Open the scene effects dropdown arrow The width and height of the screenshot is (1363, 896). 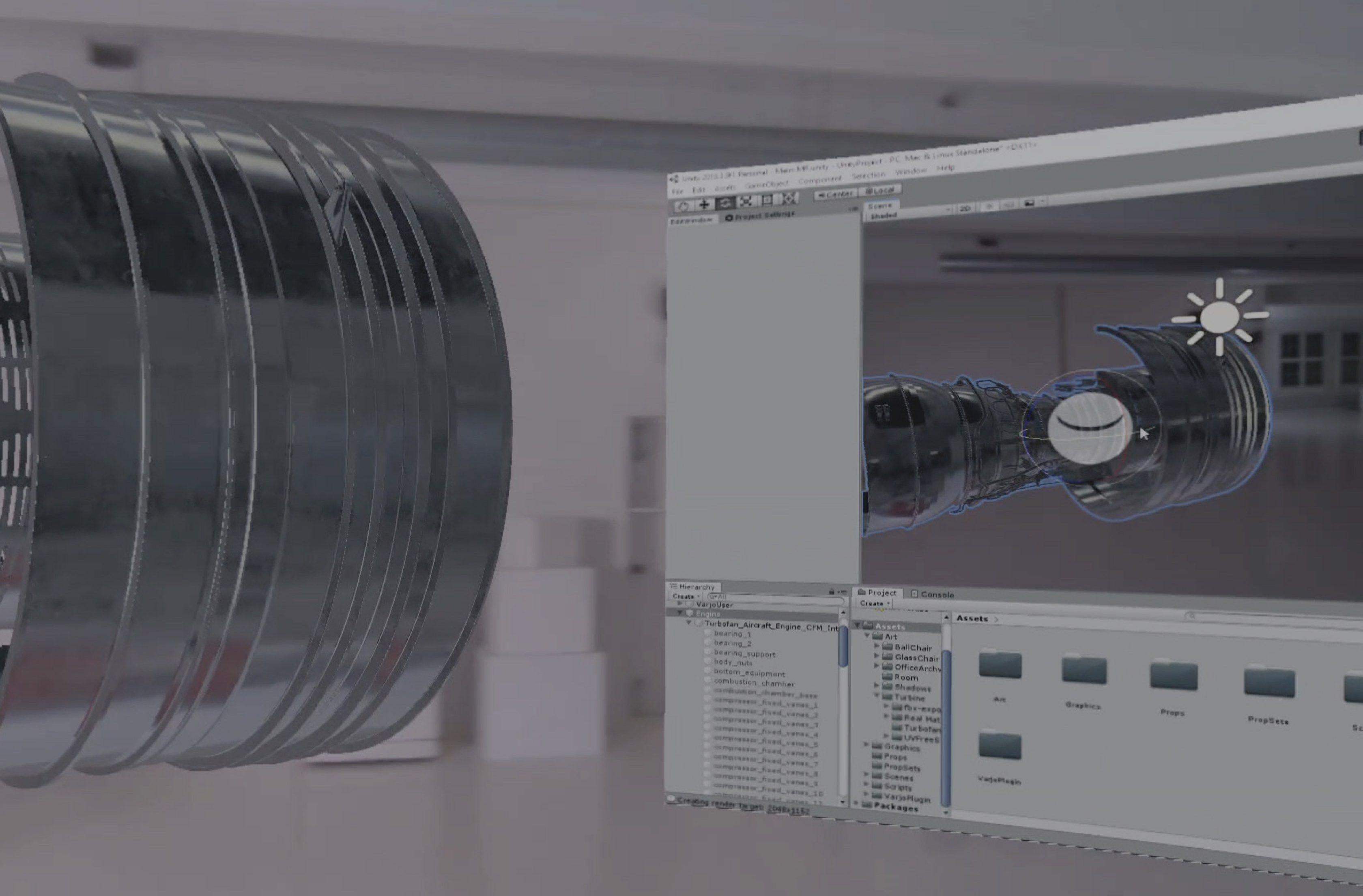[x=1042, y=202]
